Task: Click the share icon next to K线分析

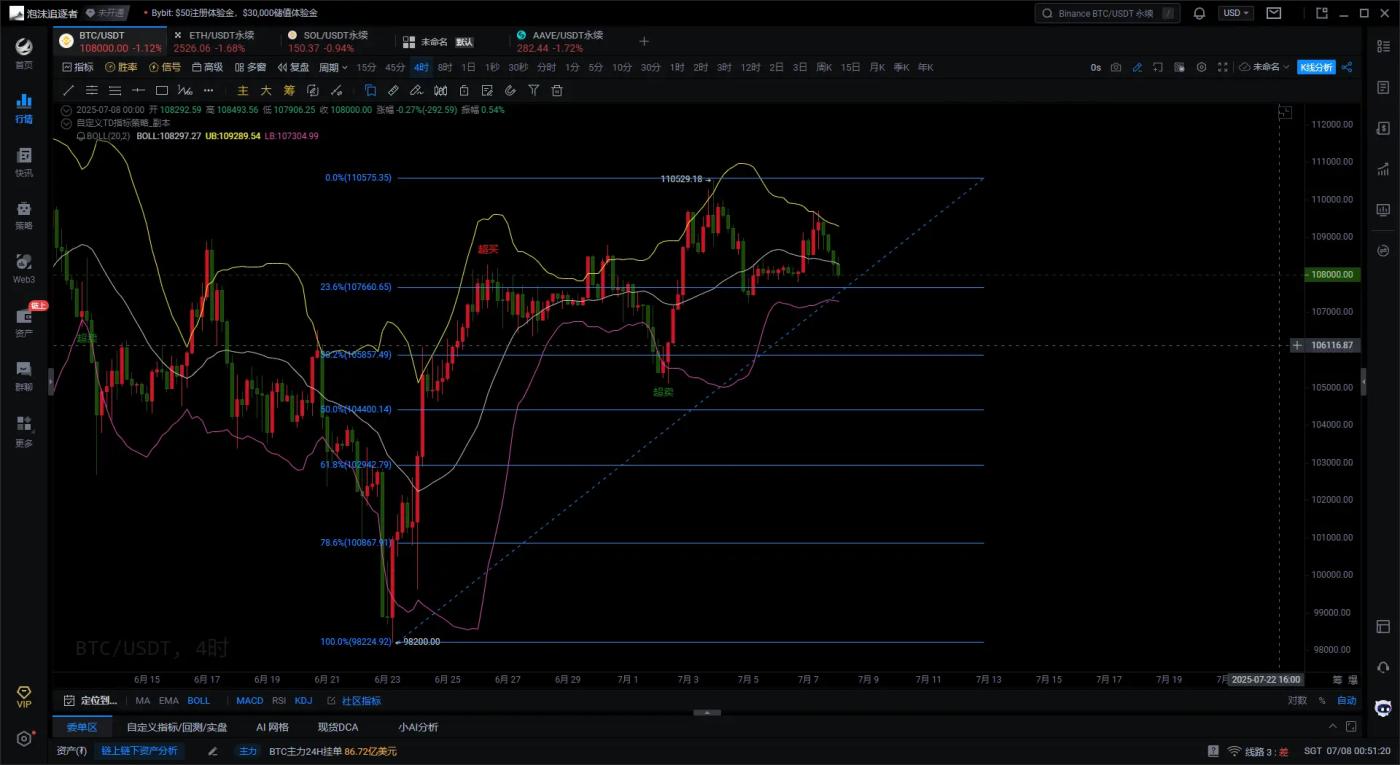Action: (x=1347, y=67)
